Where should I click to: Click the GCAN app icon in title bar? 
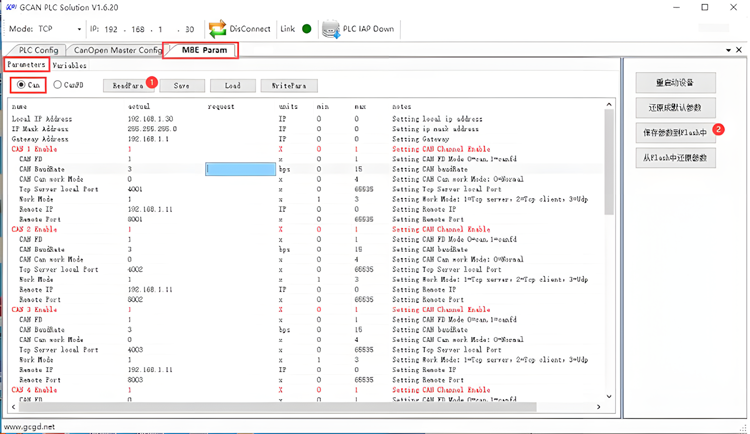tap(10, 8)
